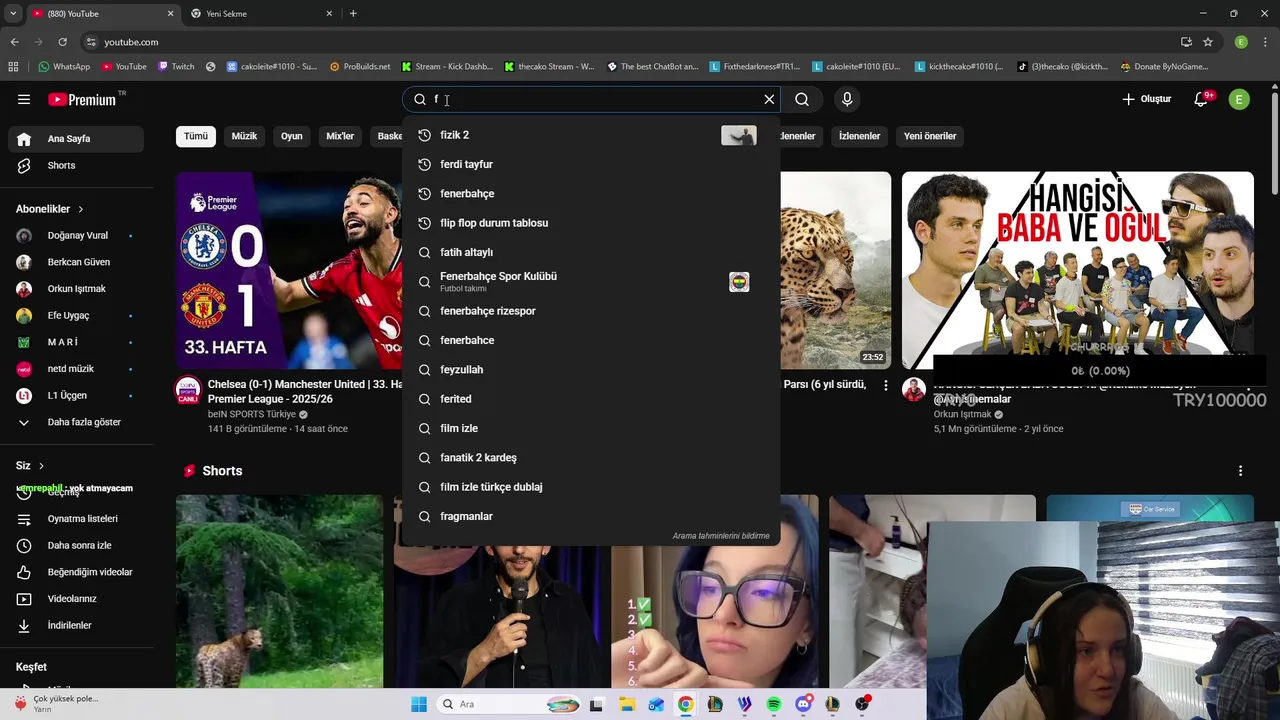Expand the Abonelikler section chevron
Screen dimensions: 1280x720
point(80,209)
